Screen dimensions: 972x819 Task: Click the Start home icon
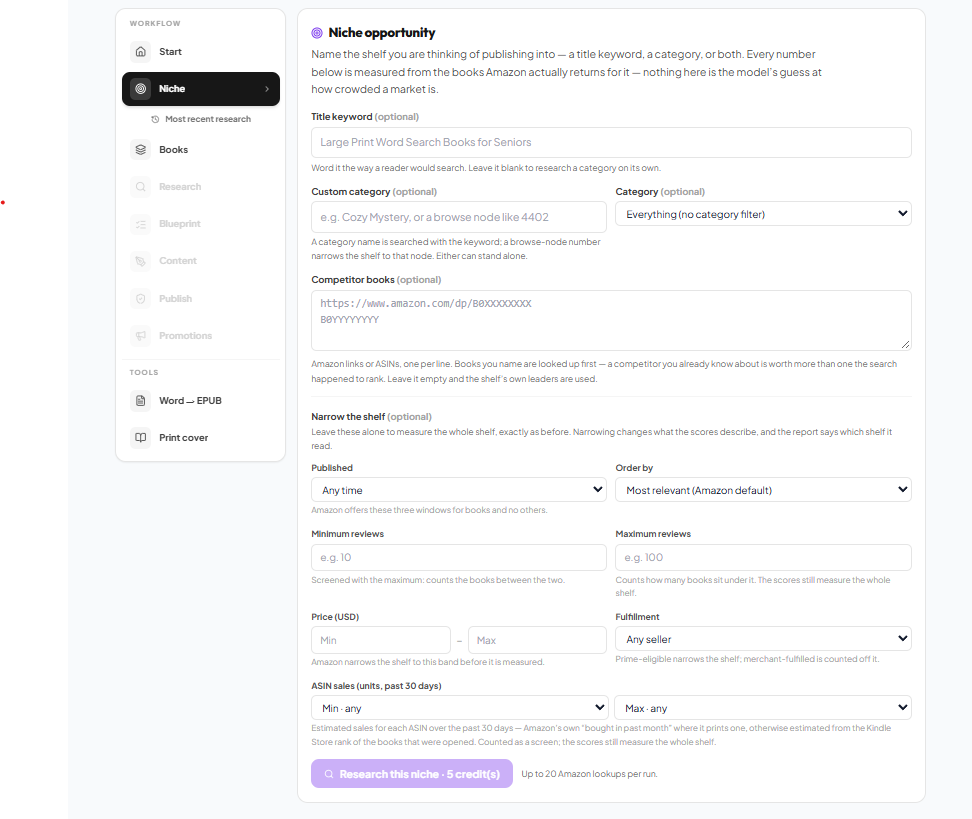click(x=141, y=51)
